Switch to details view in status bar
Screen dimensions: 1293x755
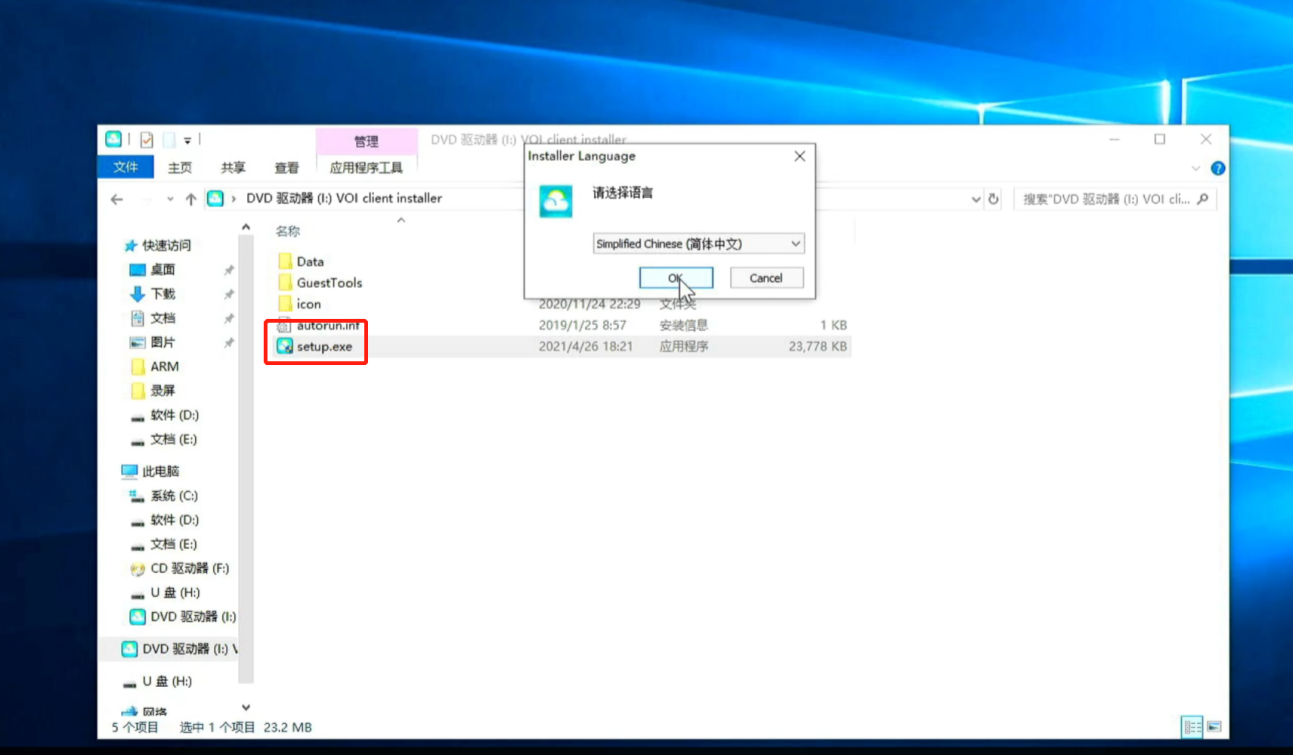[x=1191, y=727]
